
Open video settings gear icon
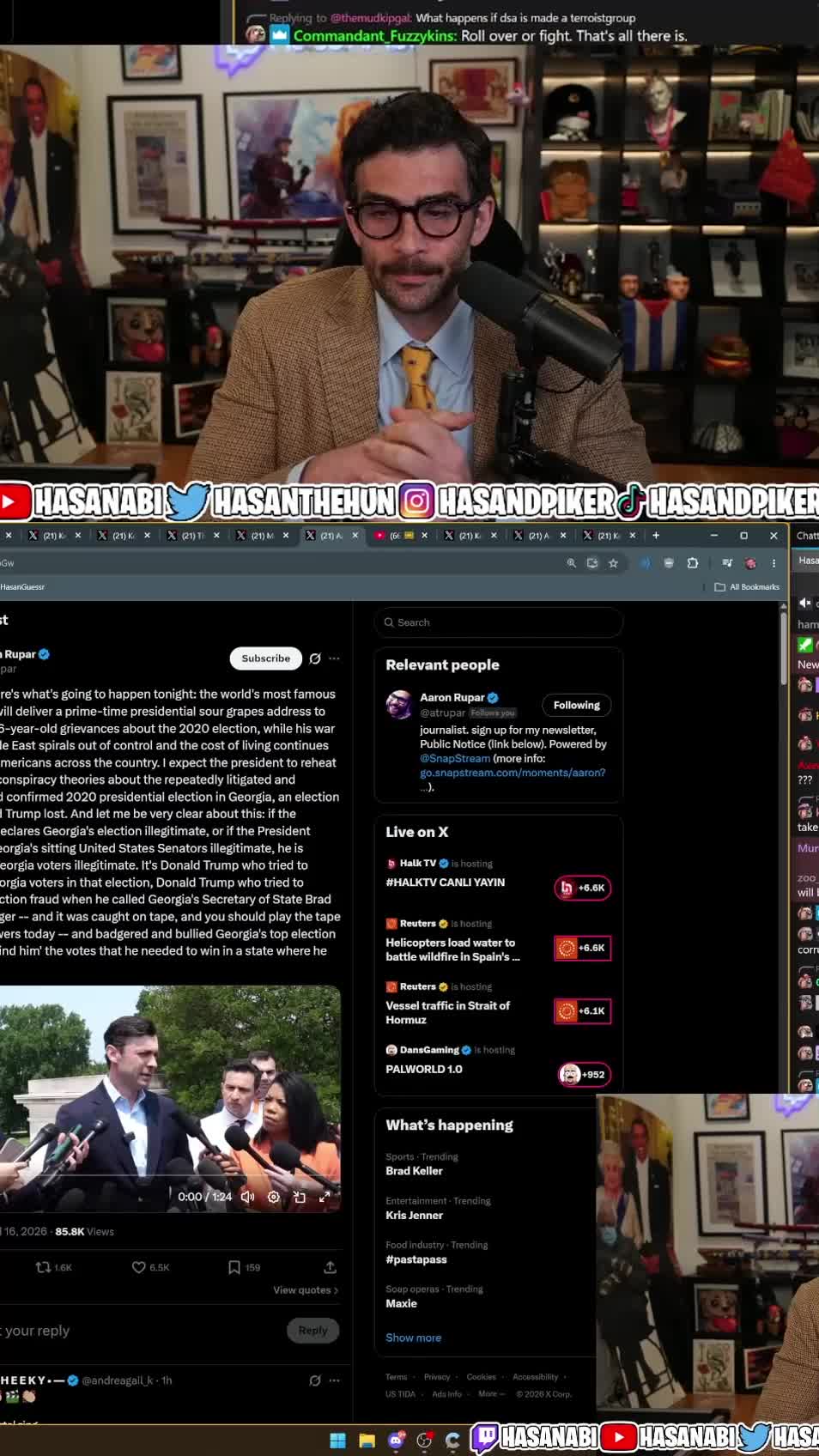coord(273,1197)
